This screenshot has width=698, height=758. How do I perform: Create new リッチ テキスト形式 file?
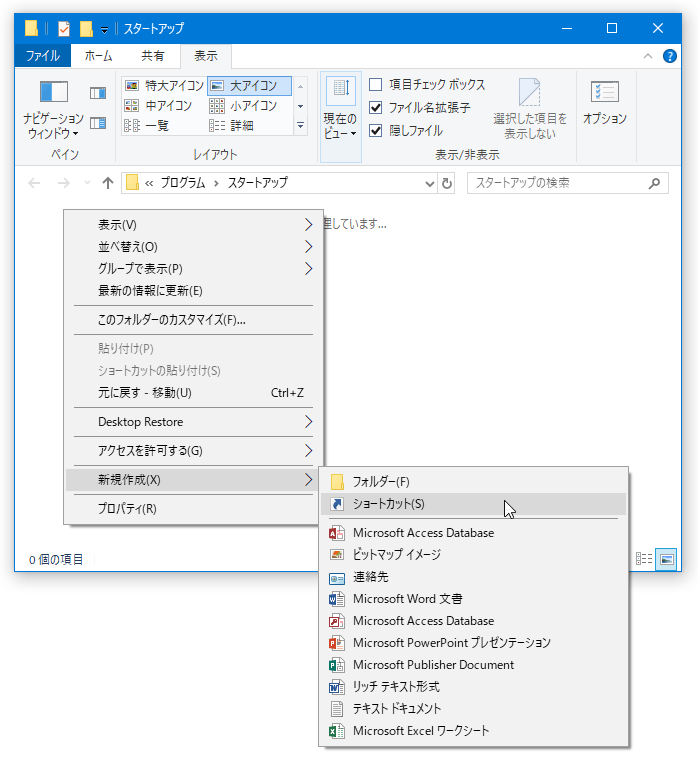[x=474, y=686]
